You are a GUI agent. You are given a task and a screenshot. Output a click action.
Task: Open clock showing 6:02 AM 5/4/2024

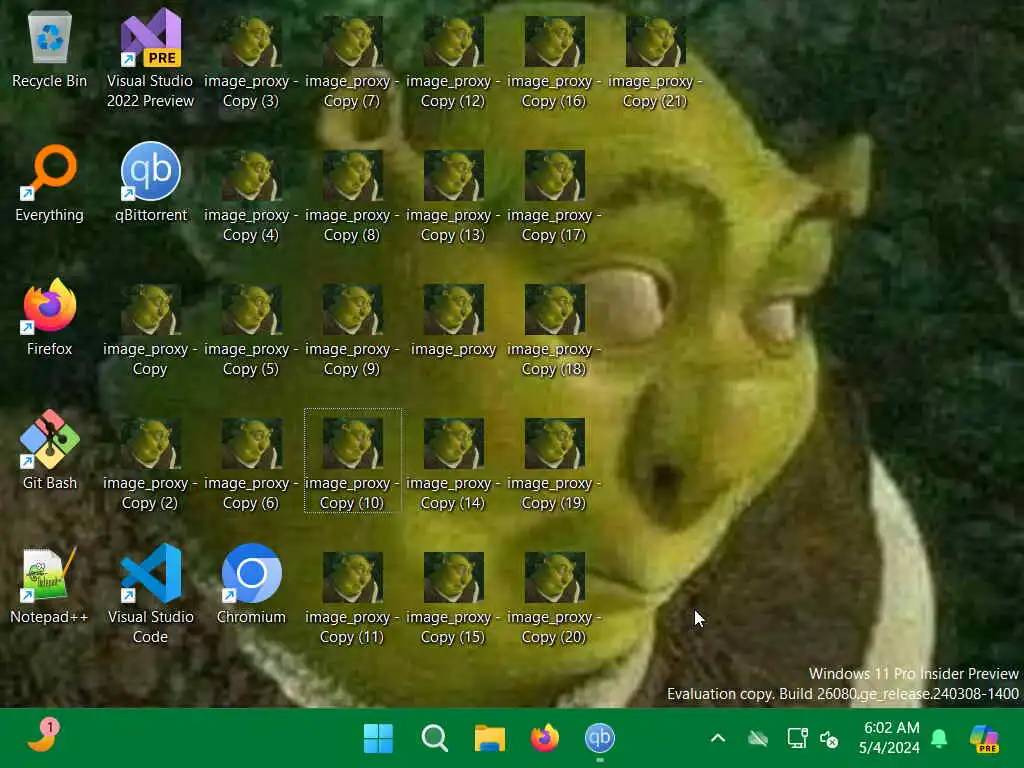click(x=891, y=737)
